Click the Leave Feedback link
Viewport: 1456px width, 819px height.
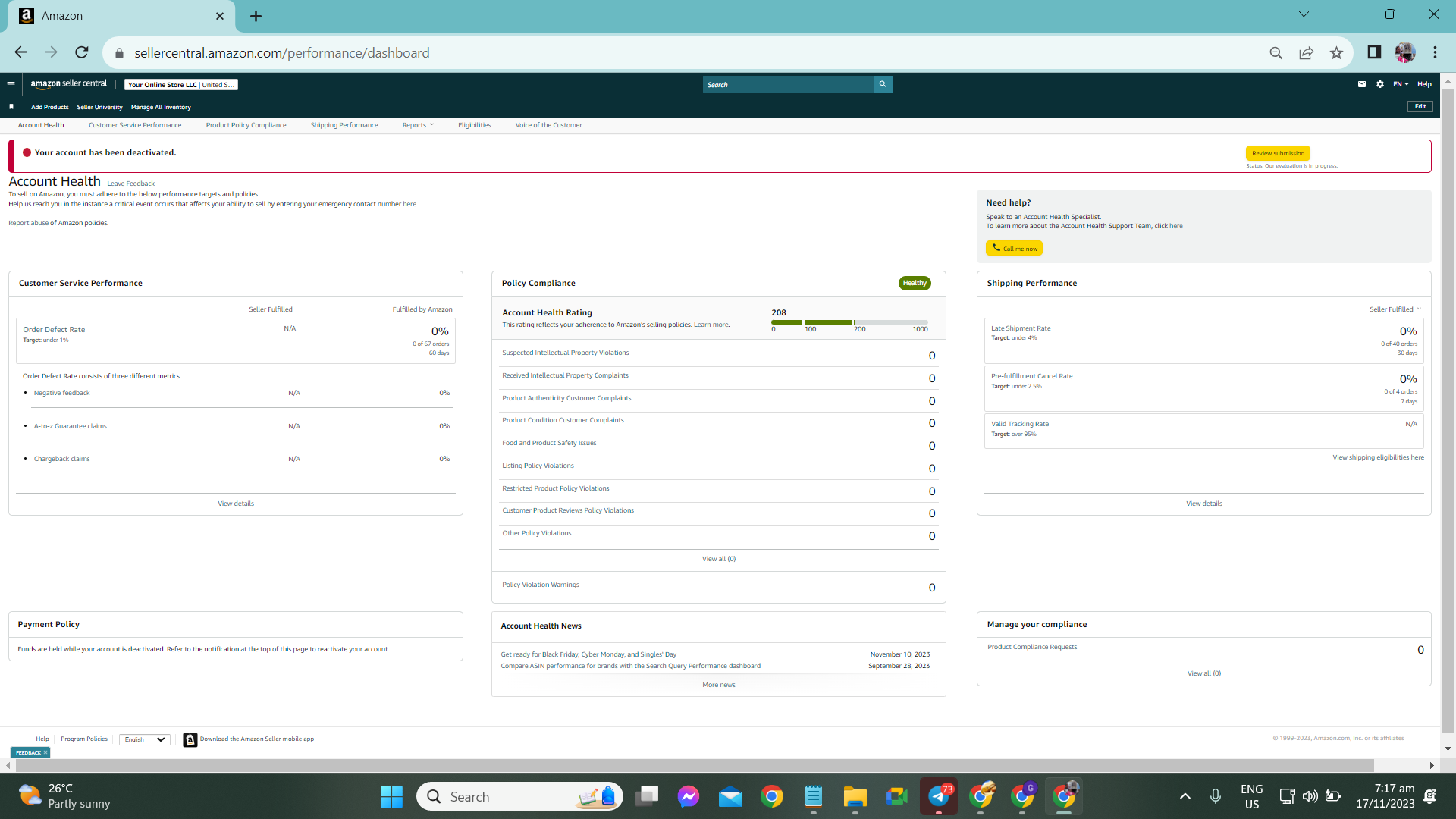[130, 184]
